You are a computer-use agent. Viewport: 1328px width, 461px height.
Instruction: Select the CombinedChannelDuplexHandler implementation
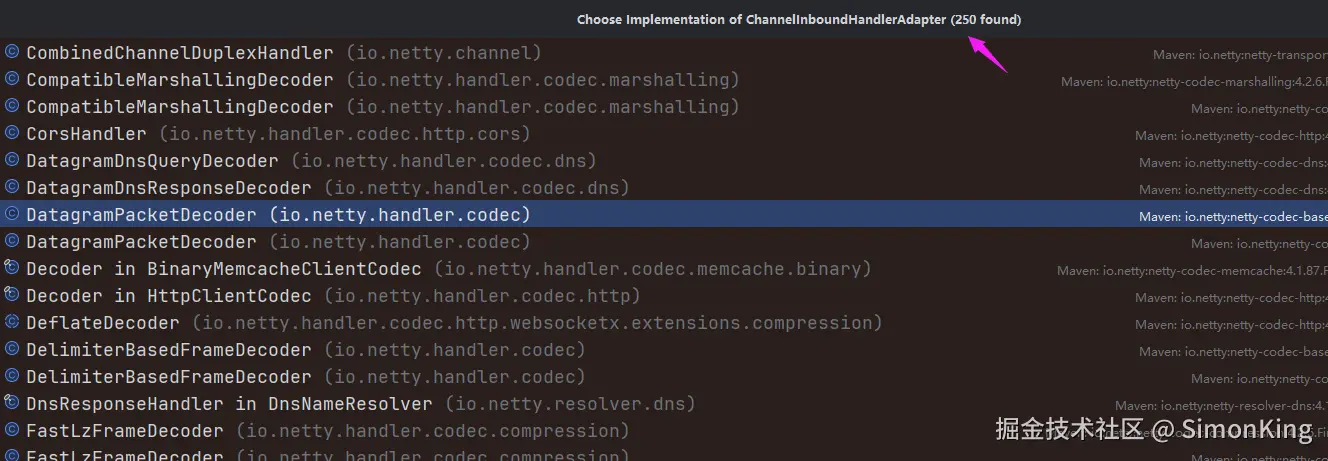click(x=180, y=53)
